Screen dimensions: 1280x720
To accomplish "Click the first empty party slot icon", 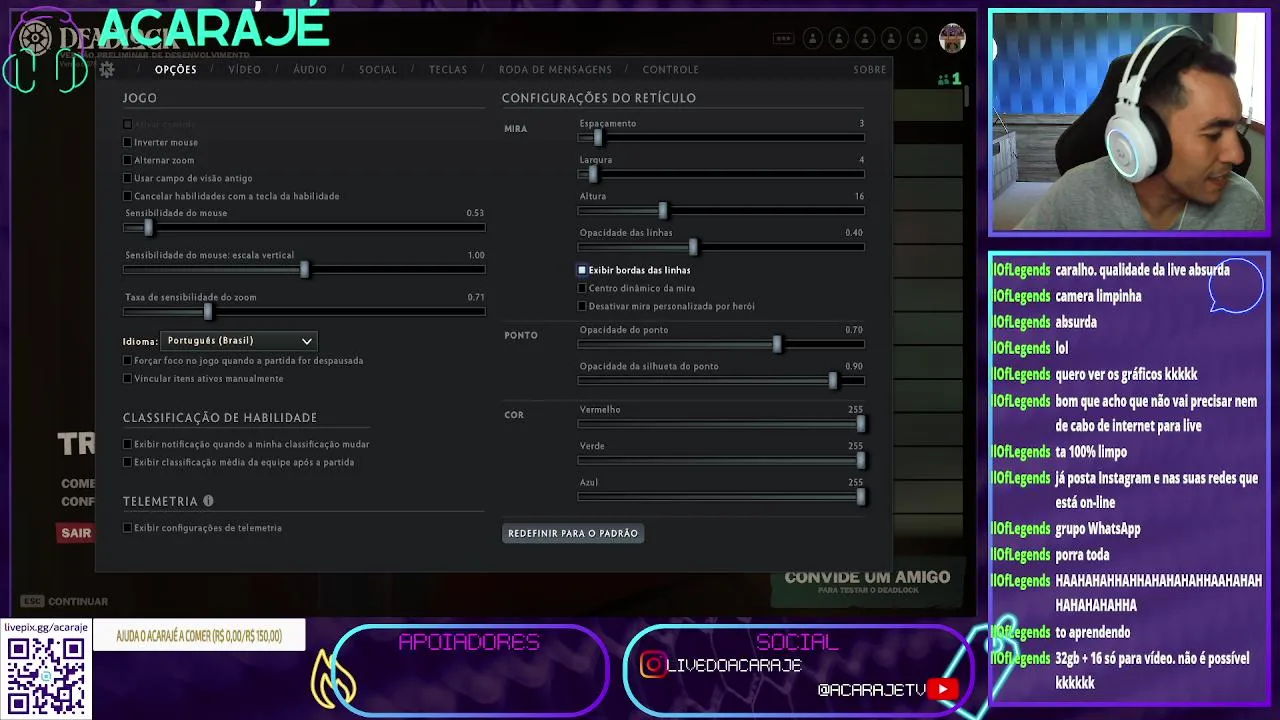I will 813,39.
